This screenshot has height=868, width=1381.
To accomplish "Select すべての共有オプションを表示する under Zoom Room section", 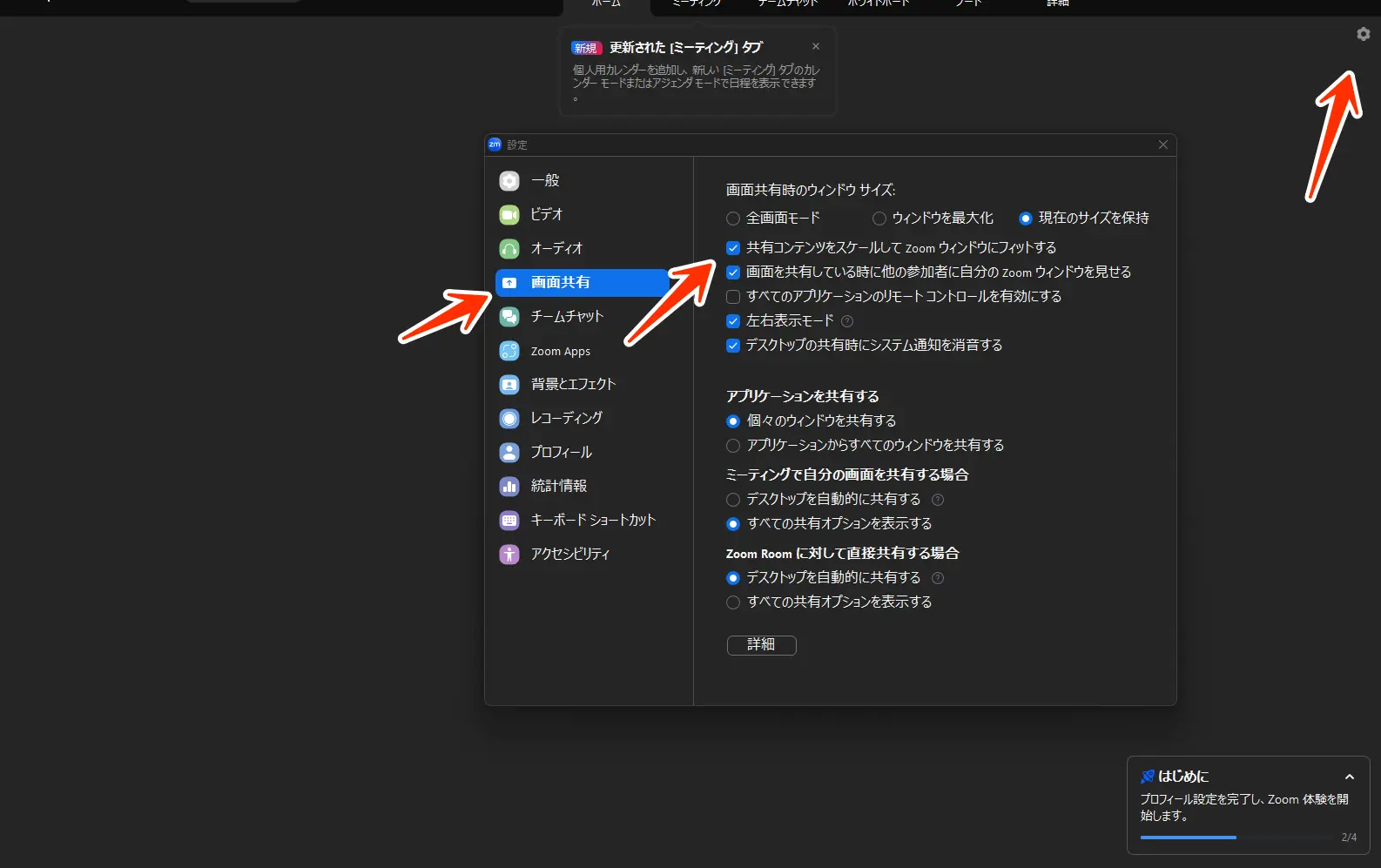I will 733,602.
